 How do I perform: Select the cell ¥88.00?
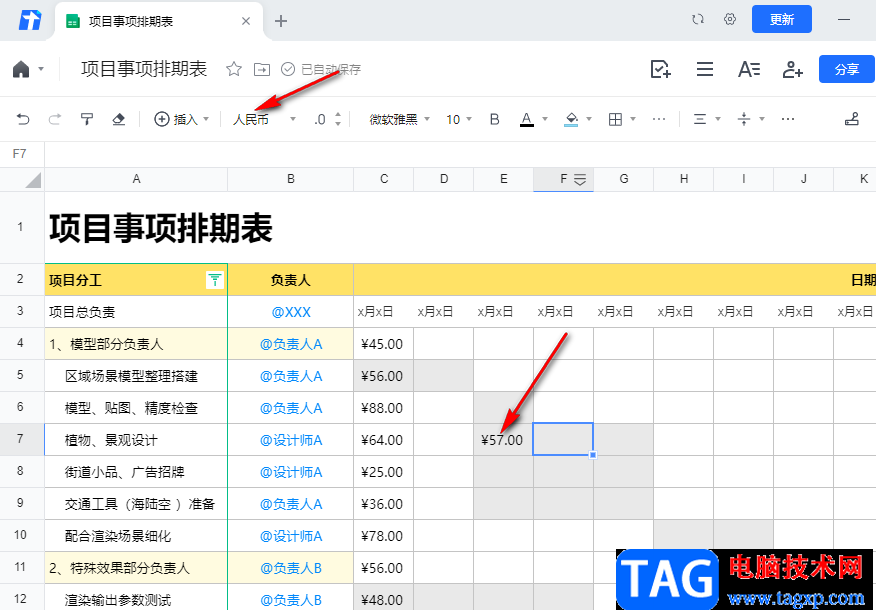click(383, 408)
